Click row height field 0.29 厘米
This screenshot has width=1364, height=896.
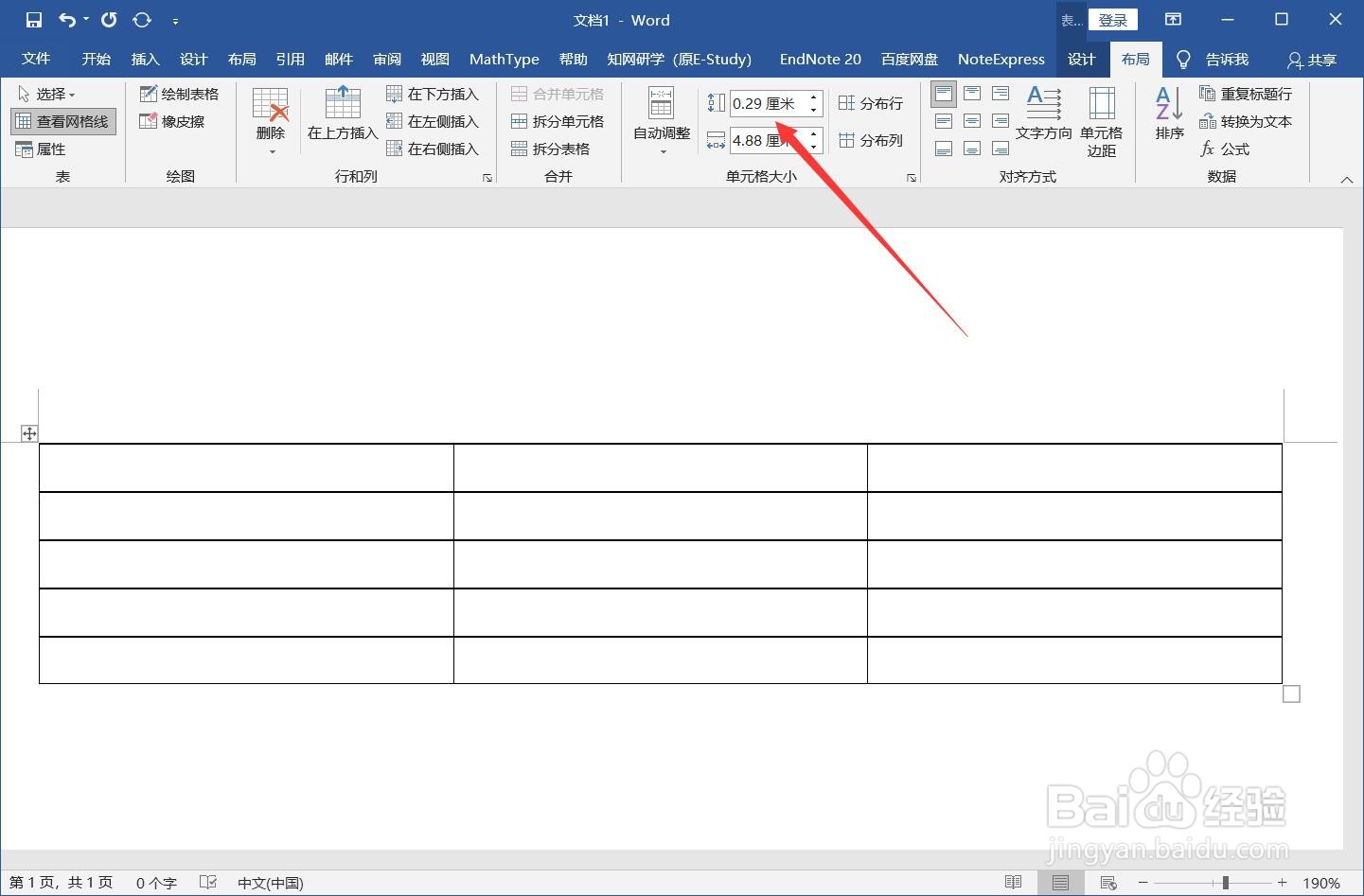point(768,103)
